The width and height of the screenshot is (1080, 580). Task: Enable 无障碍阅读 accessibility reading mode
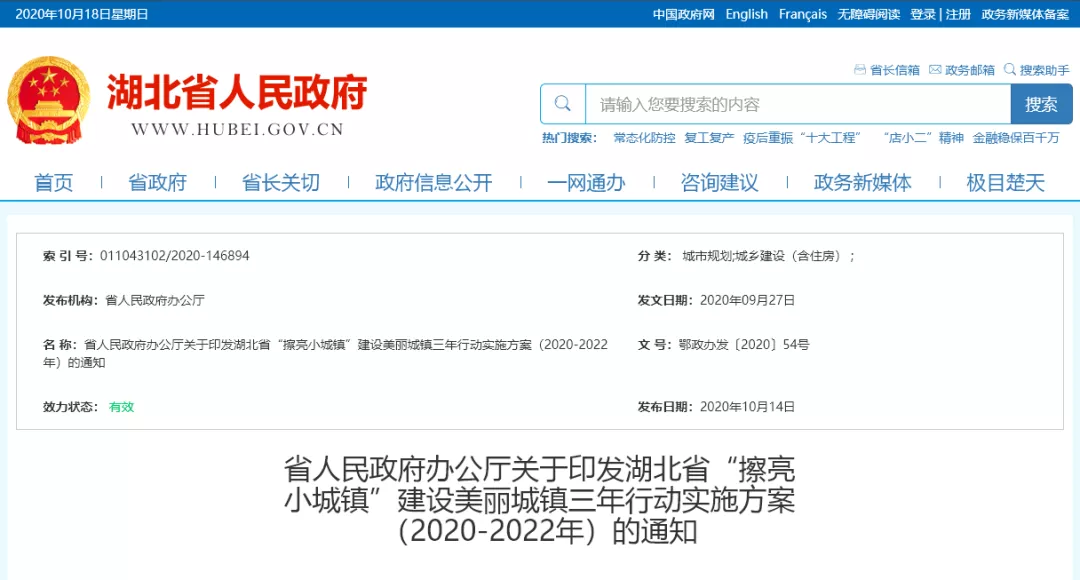point(868,14)
